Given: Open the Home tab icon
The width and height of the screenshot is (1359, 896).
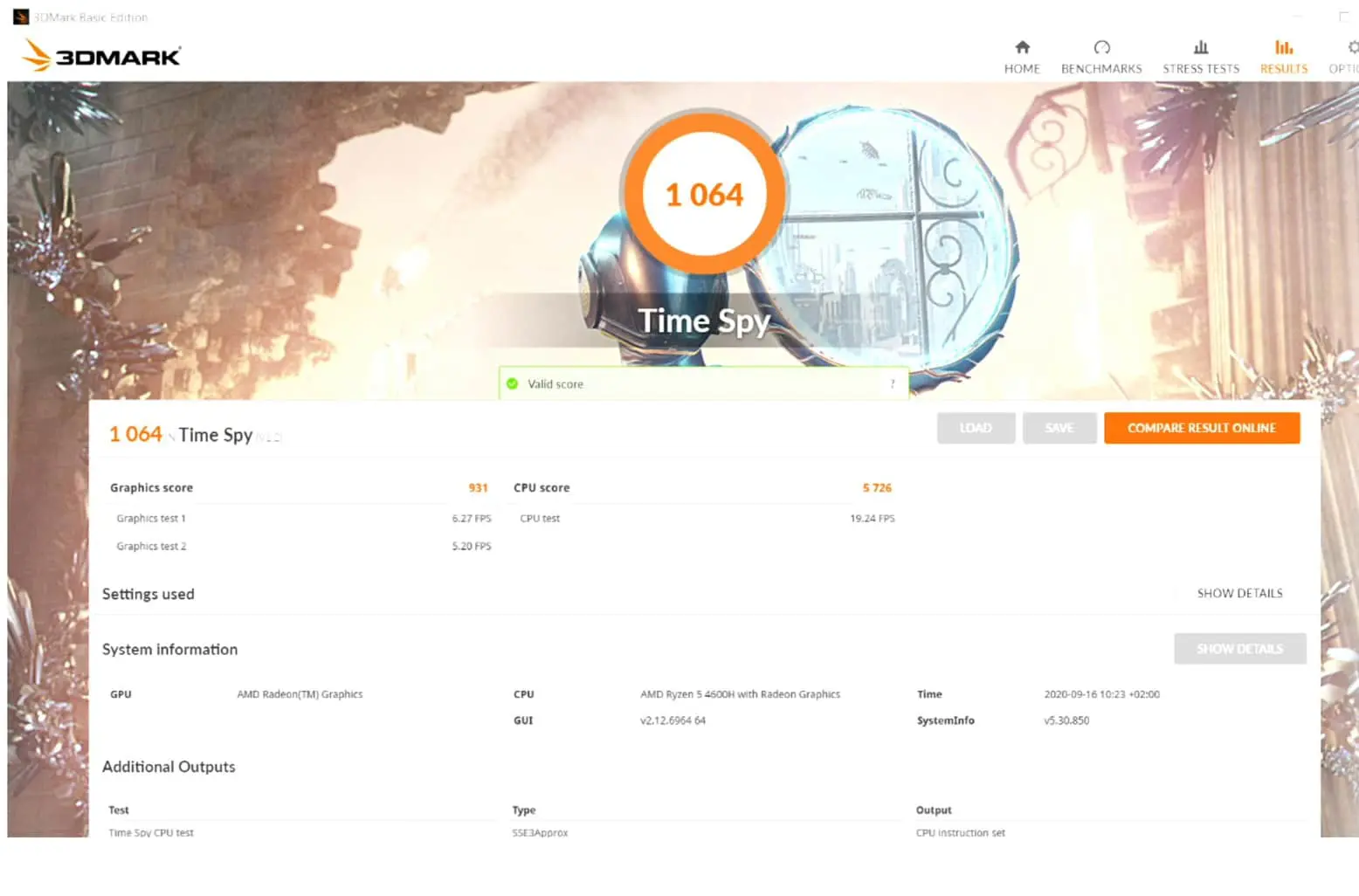Looking at the screenshot, I should pos(1022,47).
